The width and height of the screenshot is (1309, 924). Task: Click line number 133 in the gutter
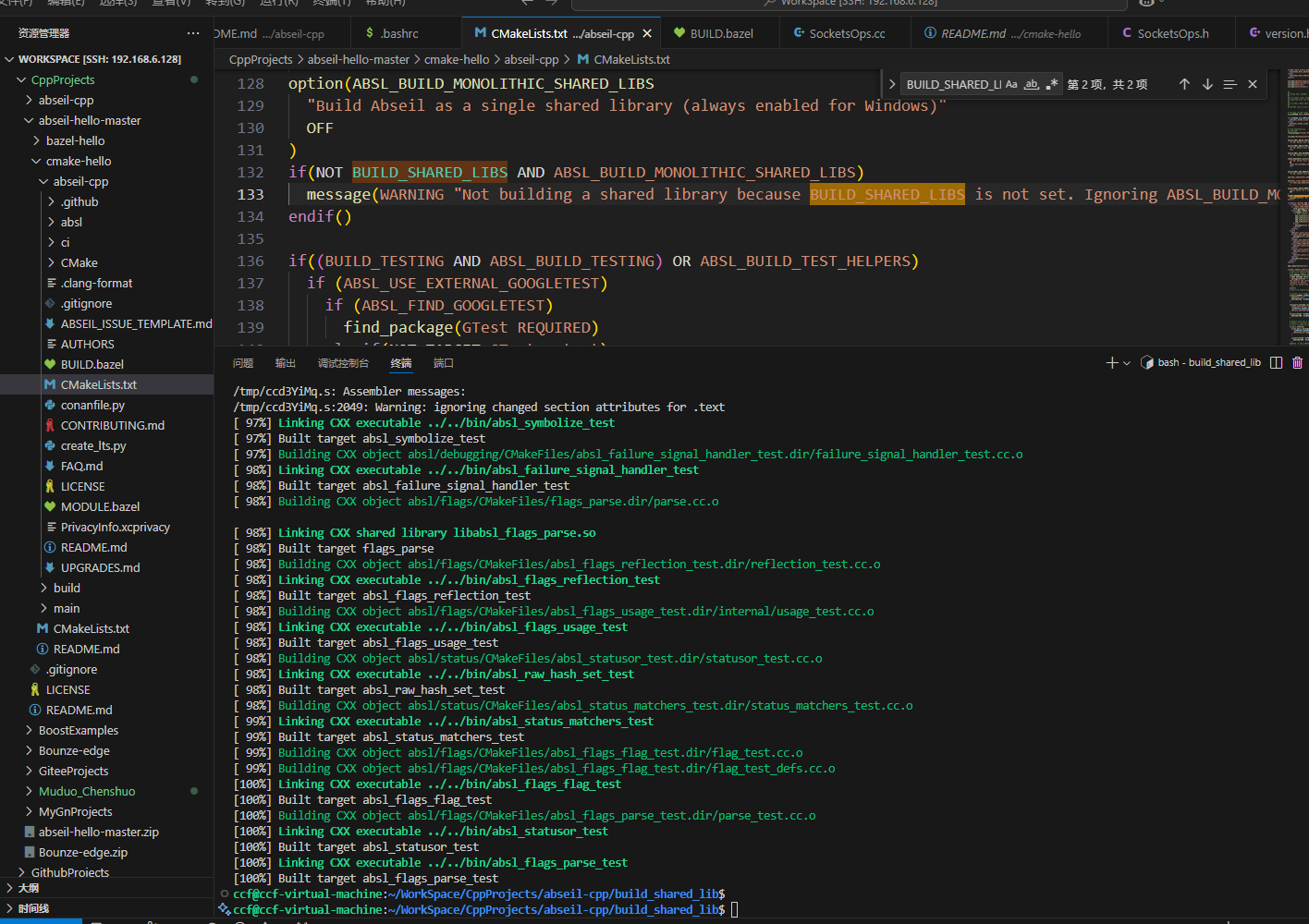point(251,195)
